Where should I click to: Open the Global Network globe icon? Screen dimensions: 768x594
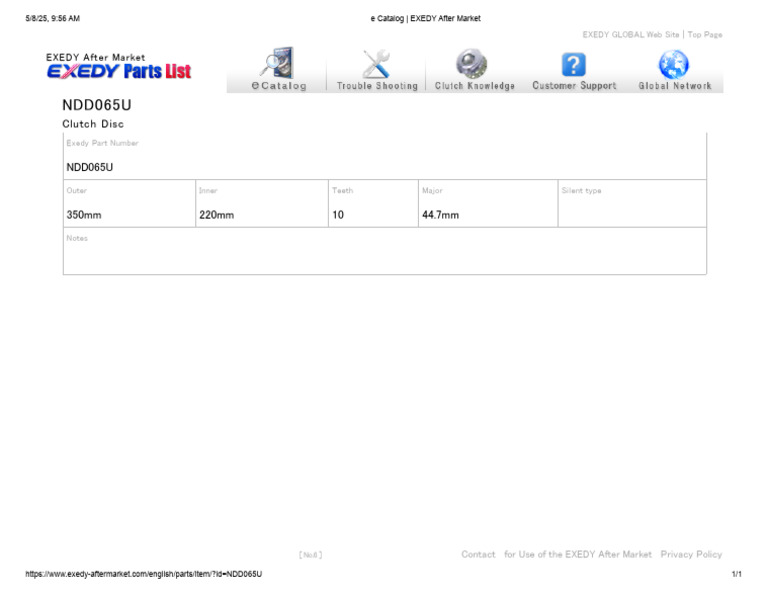(x=674, y=64)
